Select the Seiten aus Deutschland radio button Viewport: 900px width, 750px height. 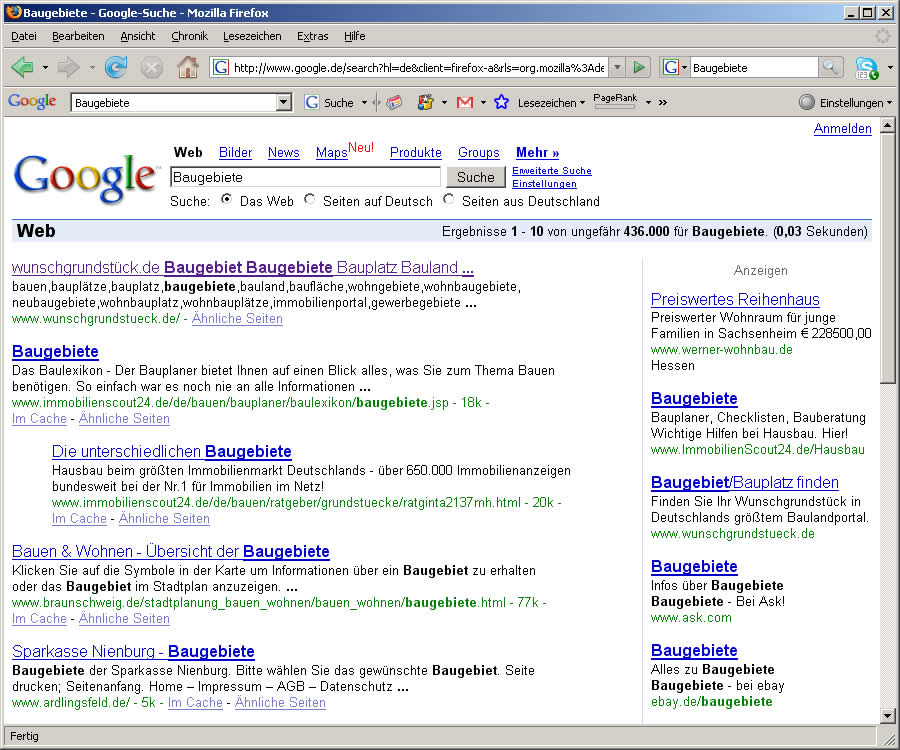(x=449, y=199)
